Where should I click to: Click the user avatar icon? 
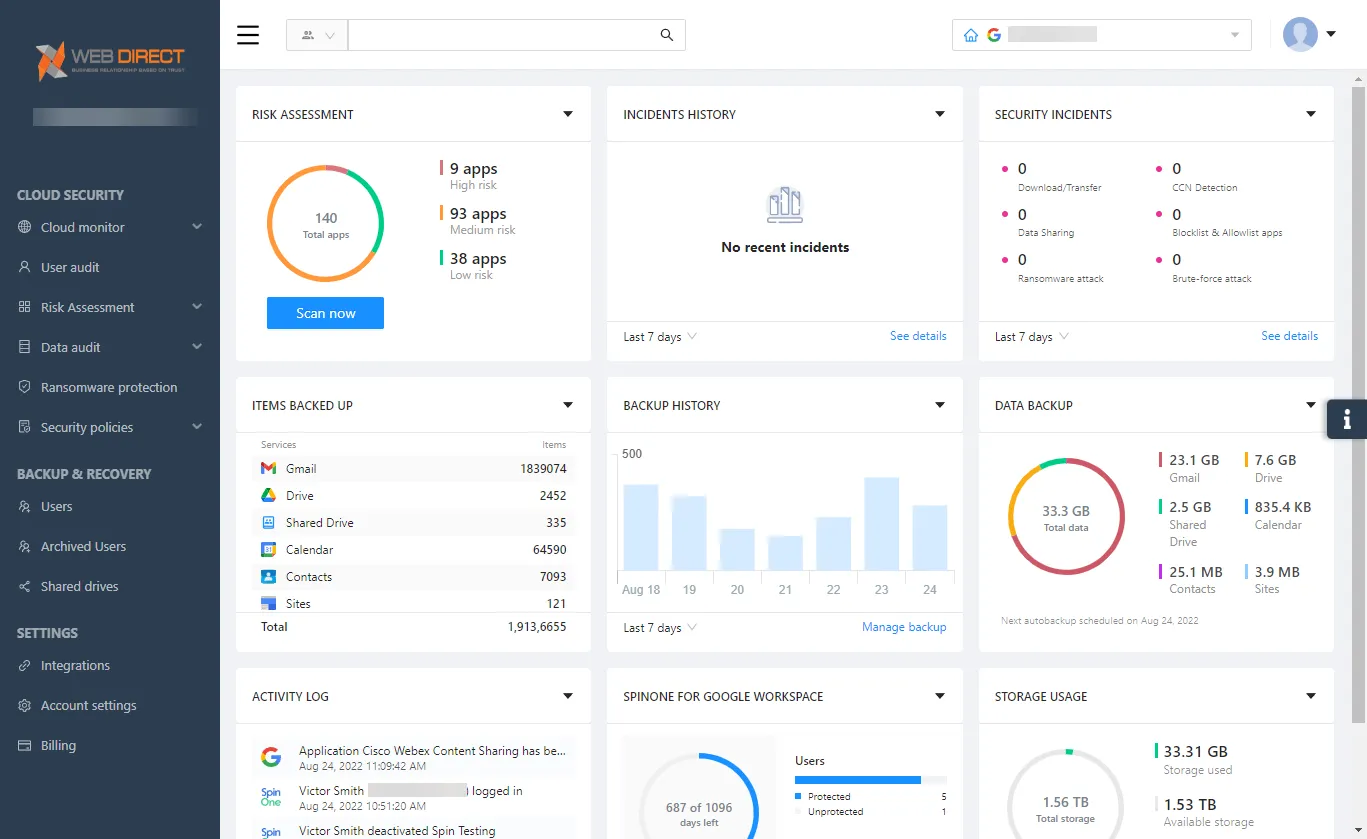(1300, 34)
